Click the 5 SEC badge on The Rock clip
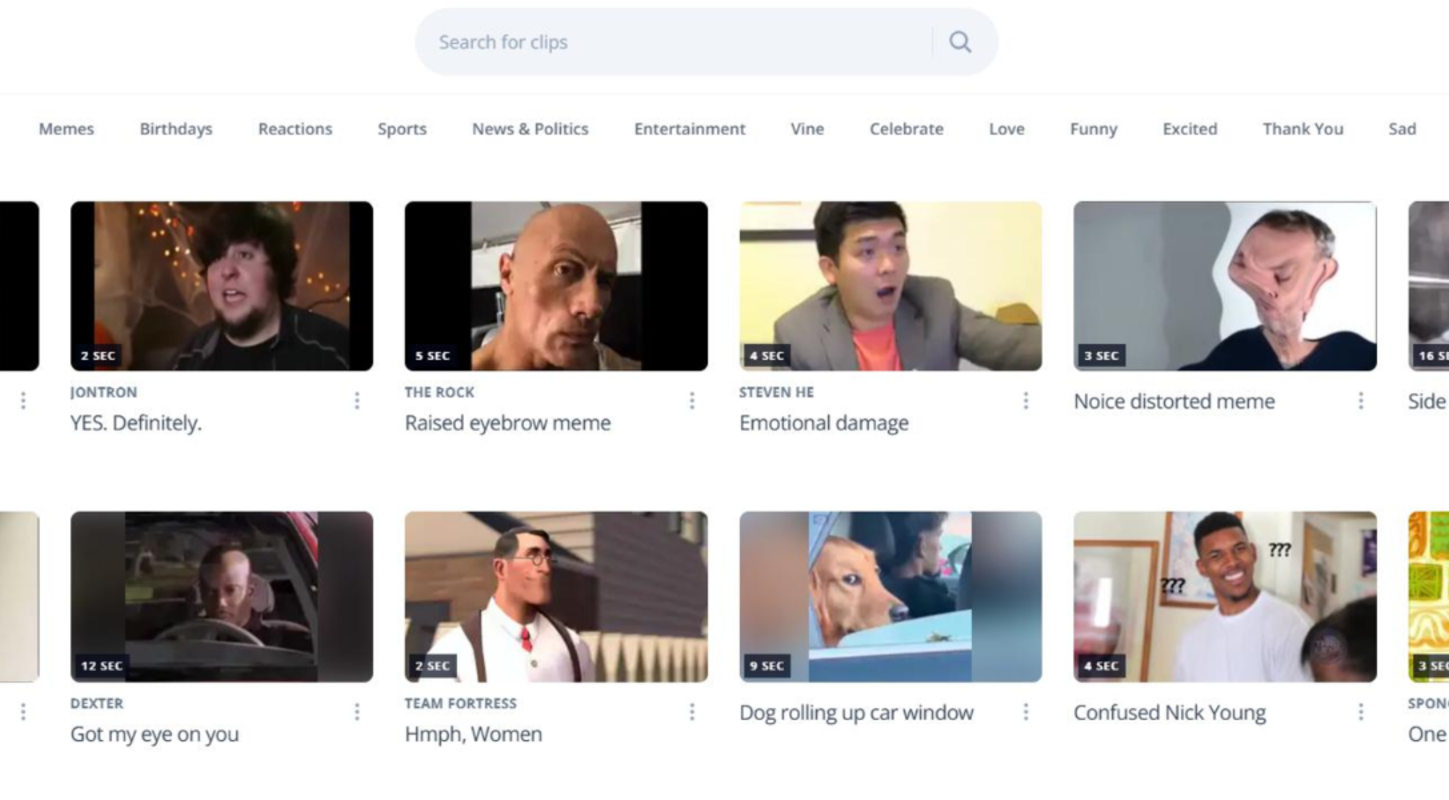 (433, 355)
